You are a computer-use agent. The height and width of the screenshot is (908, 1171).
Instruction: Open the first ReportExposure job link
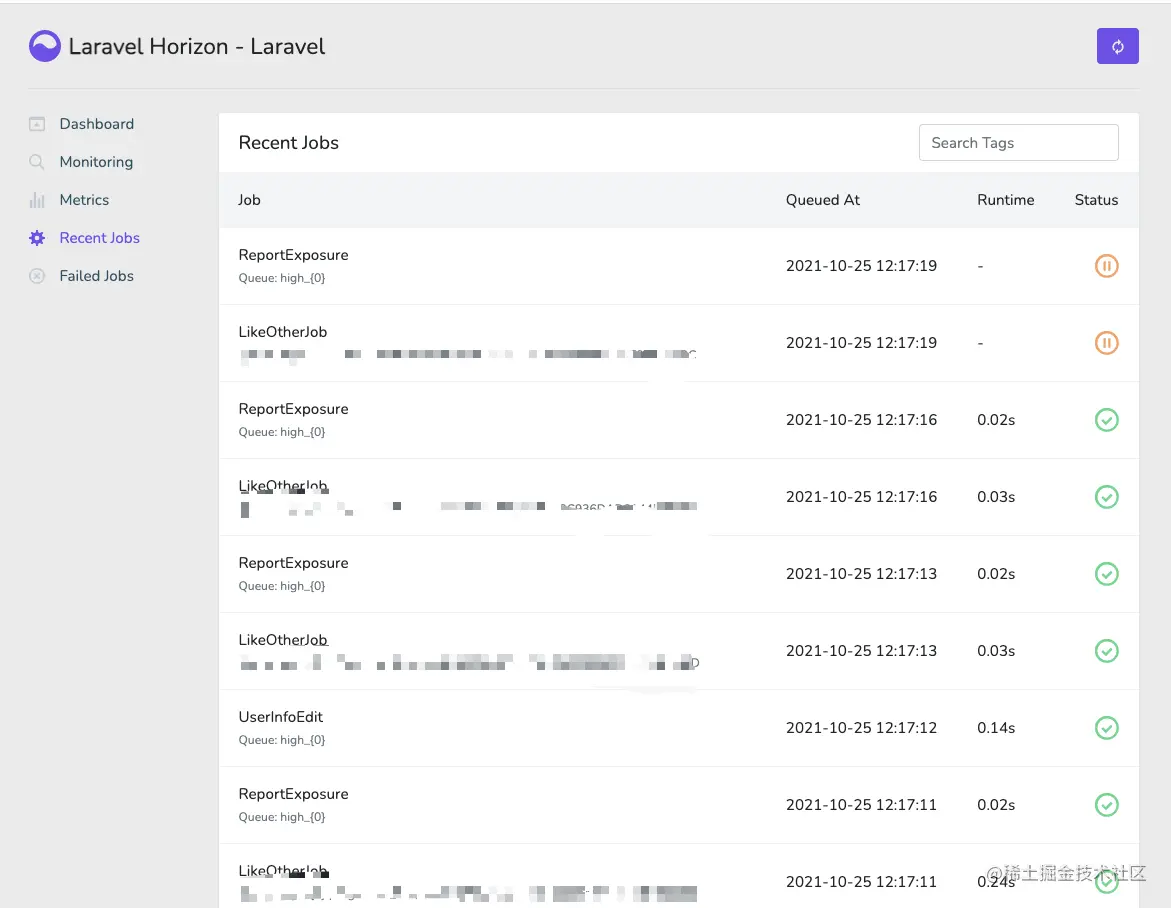click(293, 255)
